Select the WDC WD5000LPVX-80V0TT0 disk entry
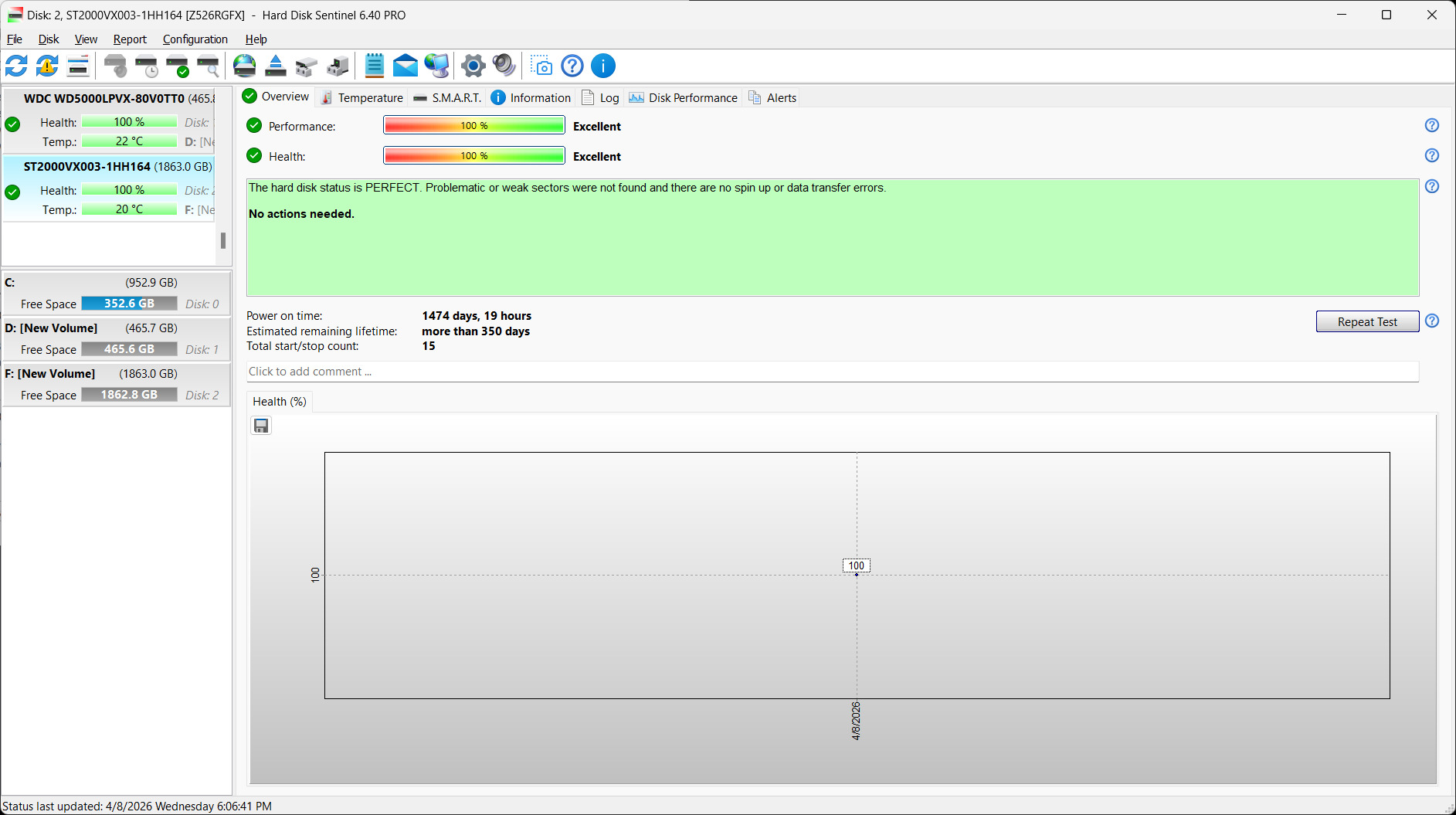The width and height of the screenshot is (1456, 815). 109,120
